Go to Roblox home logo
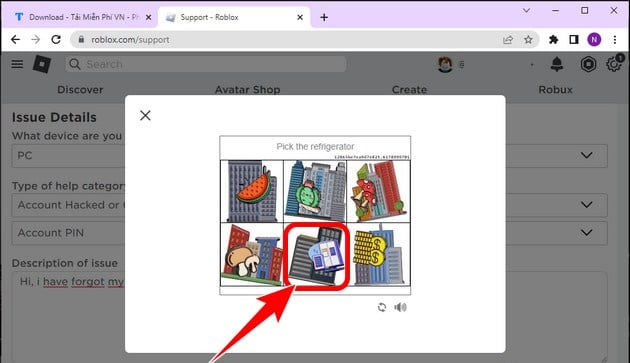Image resolution: width=630 pixels, height=363 pixels. click(x=42, y=64)
